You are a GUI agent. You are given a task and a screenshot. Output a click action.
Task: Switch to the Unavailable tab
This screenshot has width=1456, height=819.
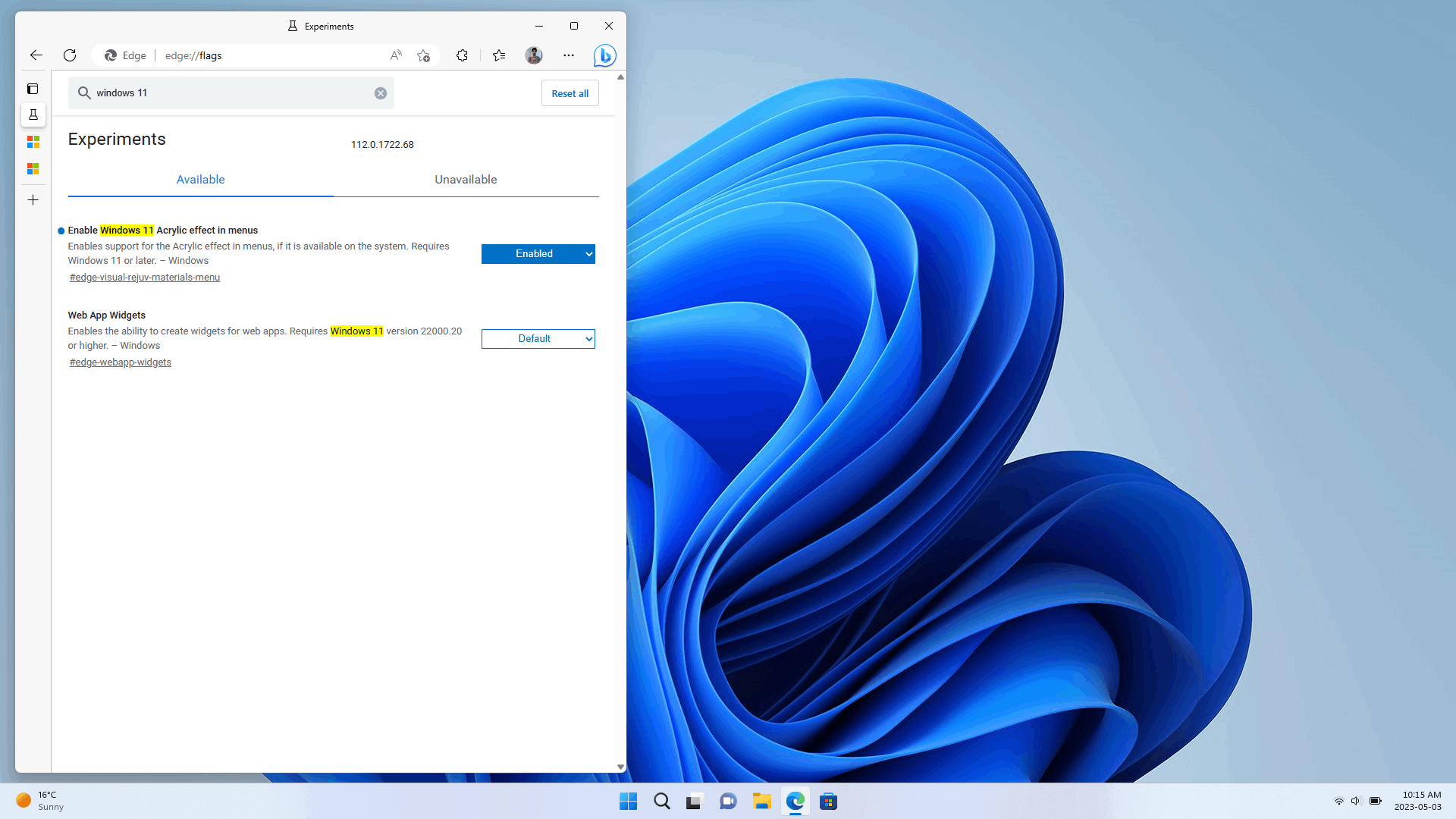click(466, 180)
